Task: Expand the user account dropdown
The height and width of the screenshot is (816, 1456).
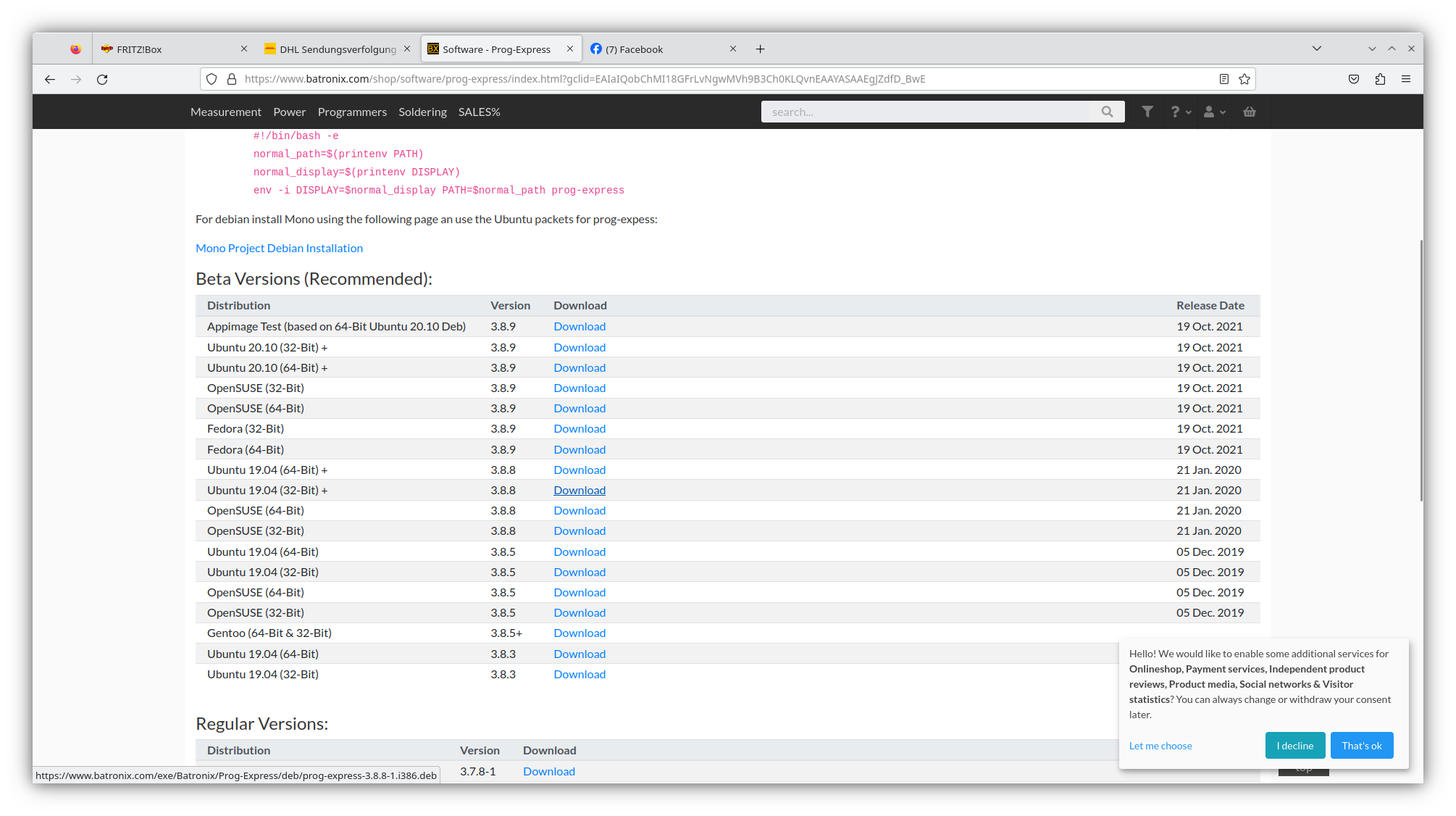Action: [1214, 112]
